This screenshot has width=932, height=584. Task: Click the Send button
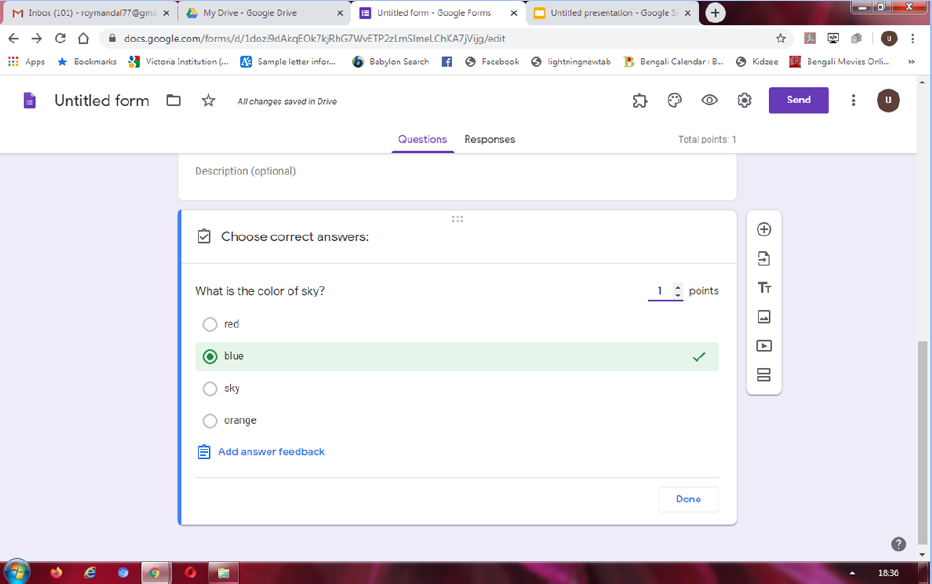798,100
